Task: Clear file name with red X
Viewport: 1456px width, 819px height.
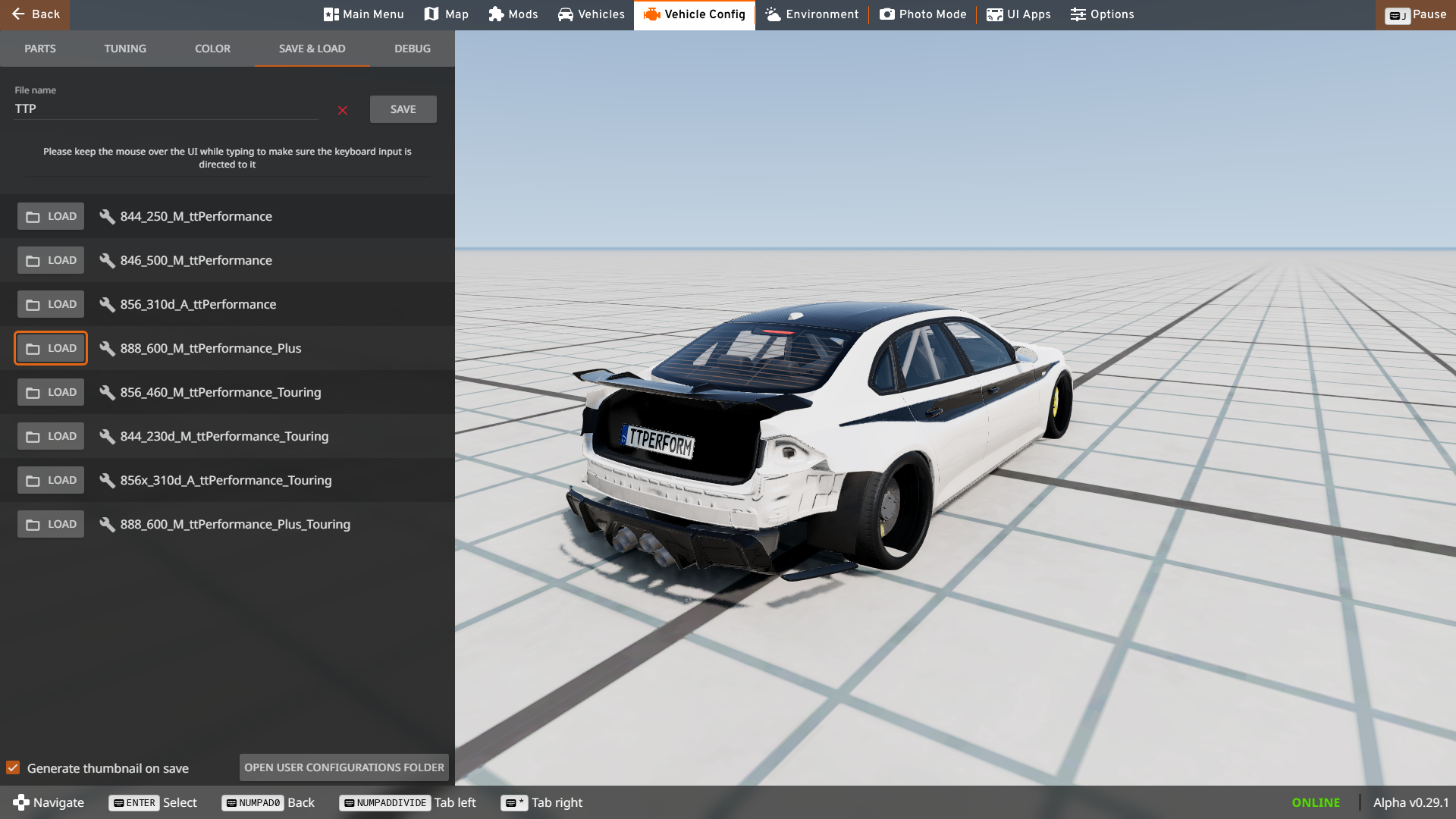Action: pyautogui.click(x=343, y=111)
